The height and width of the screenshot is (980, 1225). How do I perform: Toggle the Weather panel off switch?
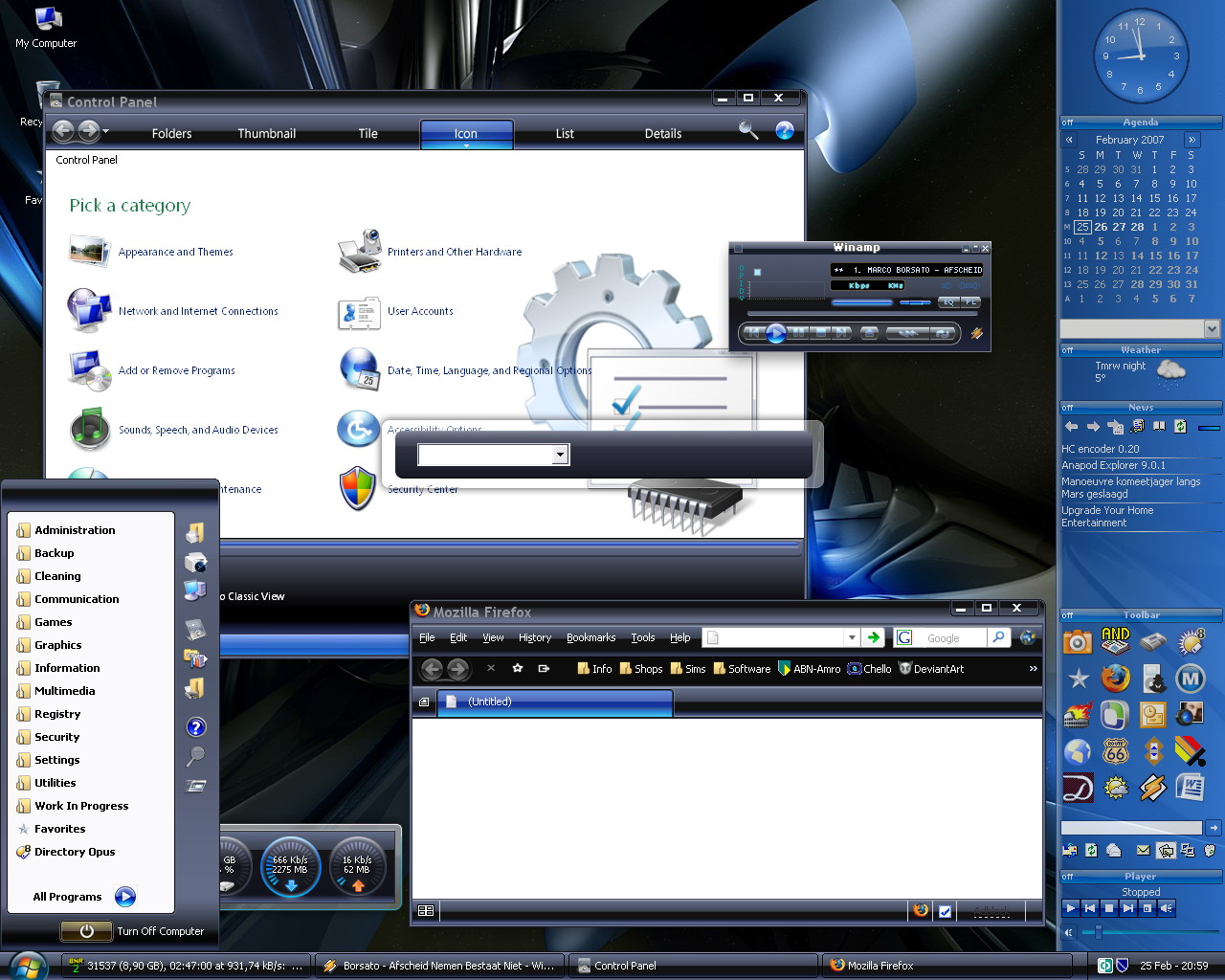pyautogui.click(x=1068, y=350)
